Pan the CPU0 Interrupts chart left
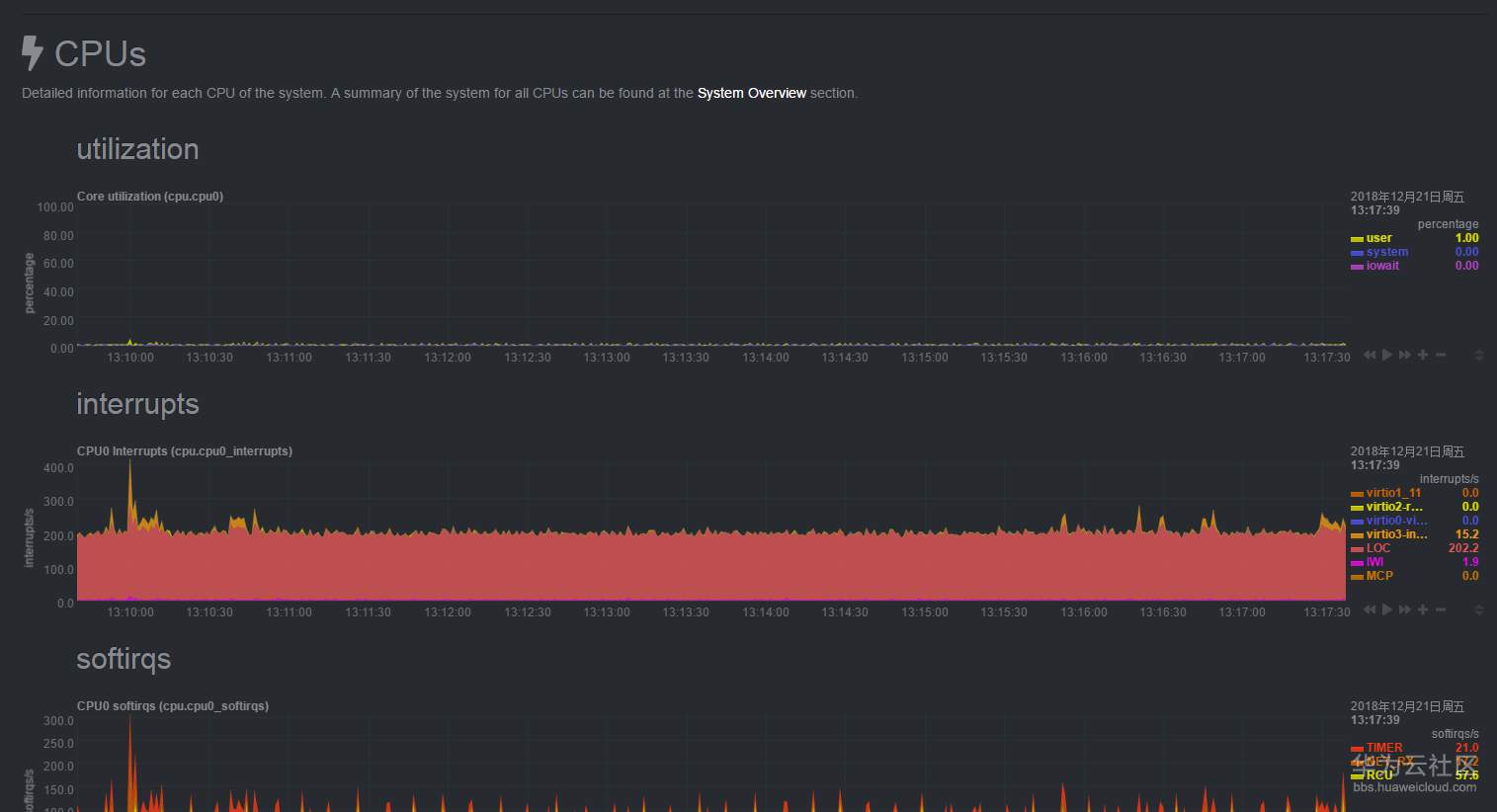Image resolution: width=1497 pixels, height=812 pixels. pyautogui.click(x=1370, y=609)
